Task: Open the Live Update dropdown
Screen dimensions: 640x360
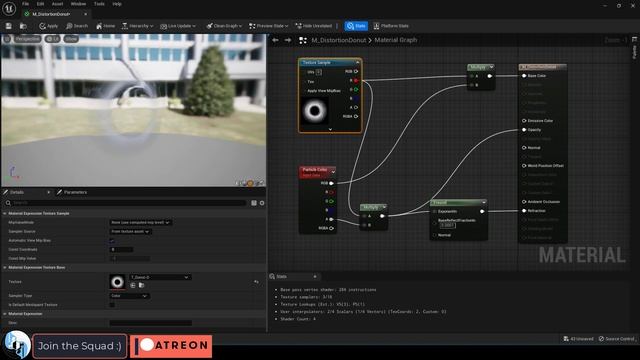Action: click(178, 26)
